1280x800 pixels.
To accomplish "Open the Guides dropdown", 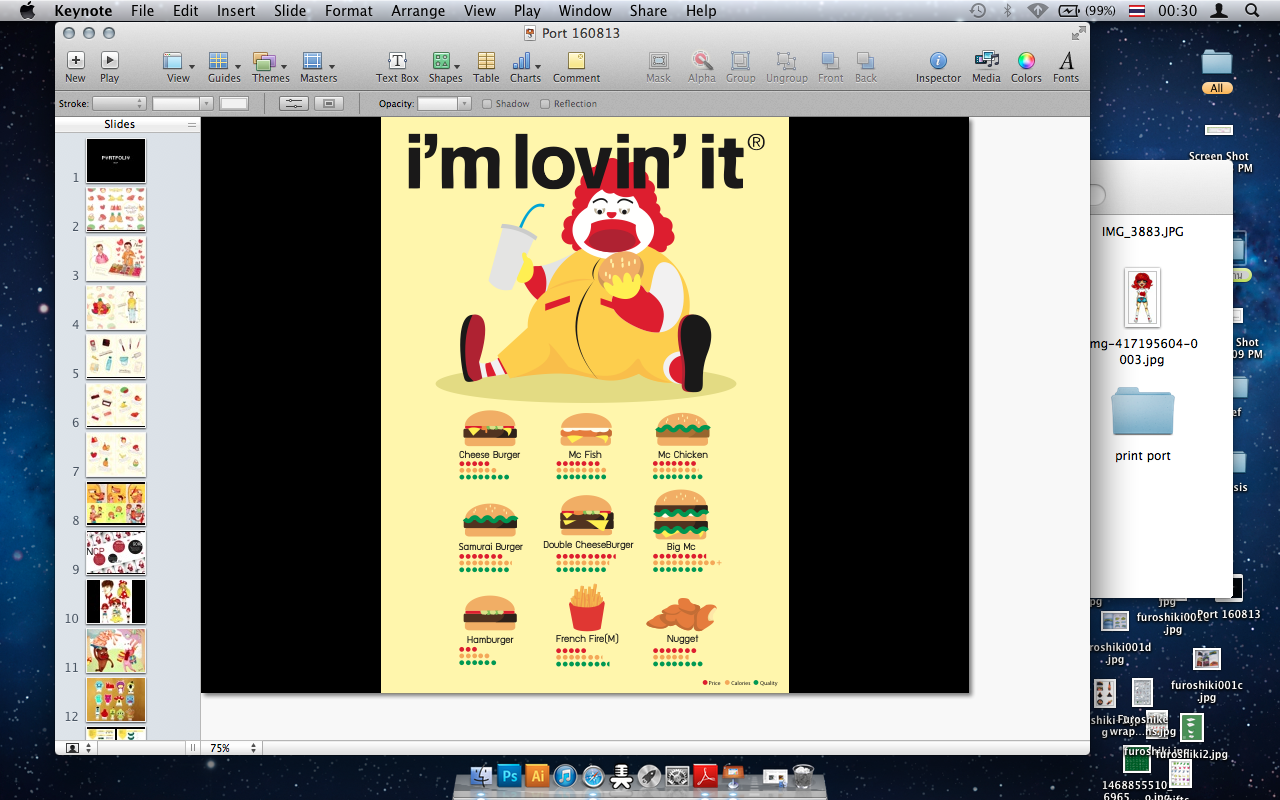I will (x=224, y=67).
